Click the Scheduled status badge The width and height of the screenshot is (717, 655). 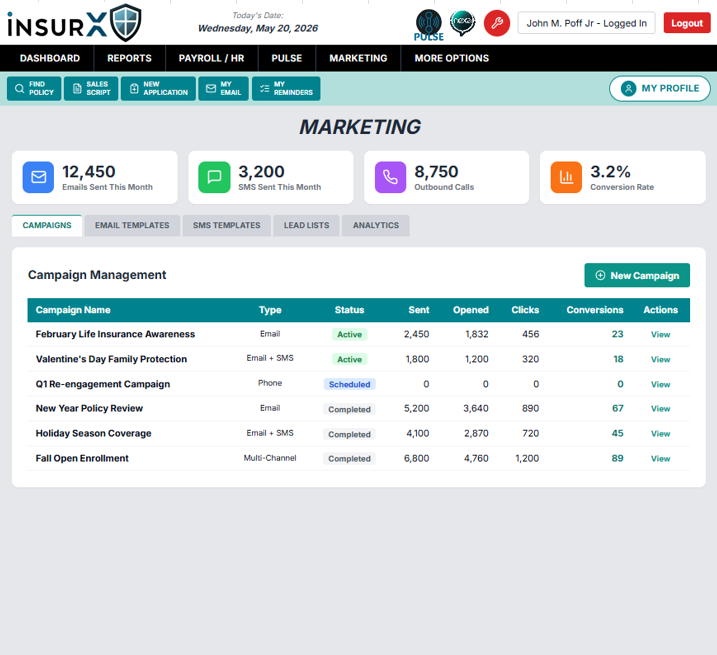[349, 384]
